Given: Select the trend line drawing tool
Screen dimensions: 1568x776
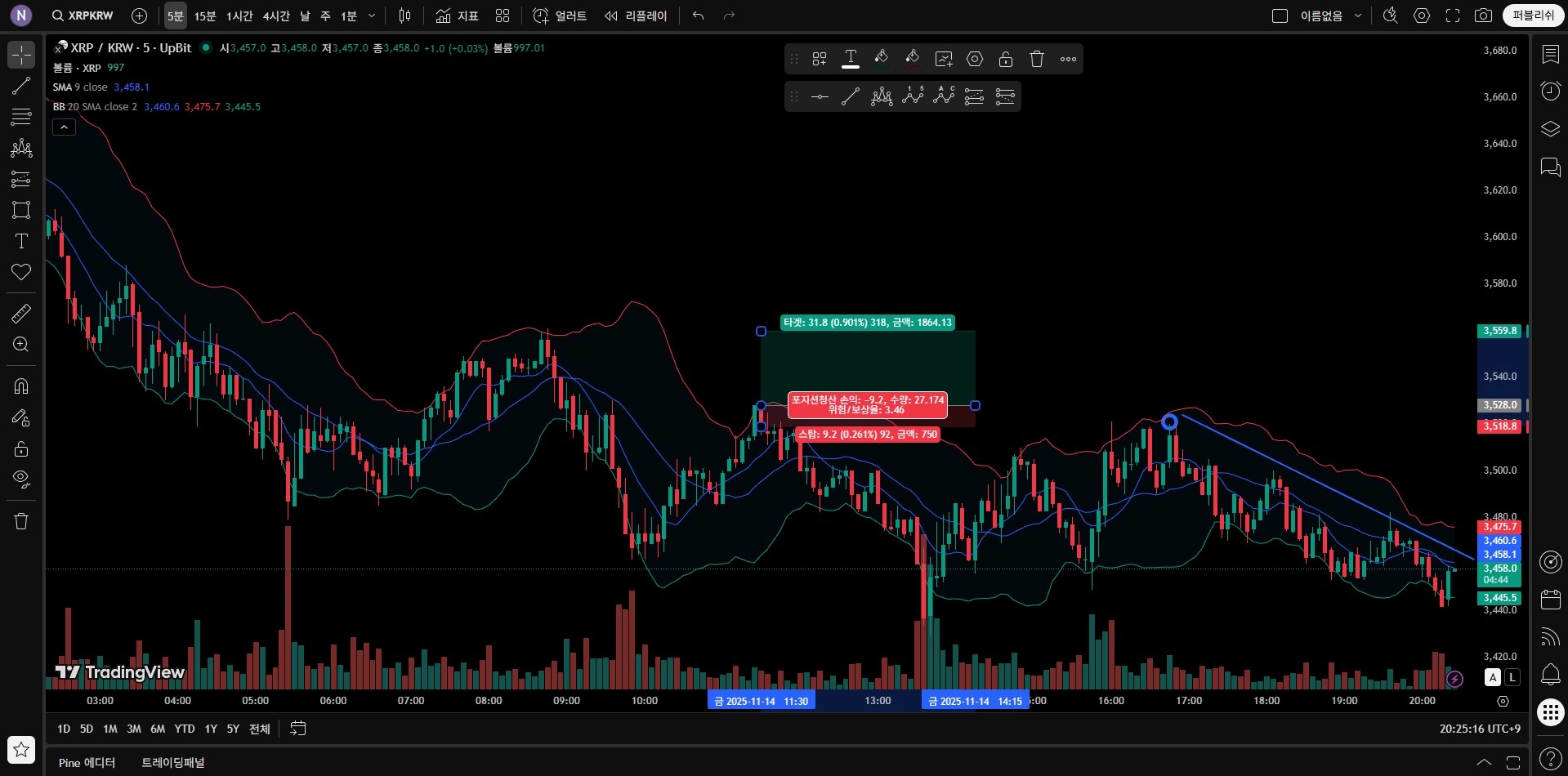Looking at the screenshot, I should (21, 86).
